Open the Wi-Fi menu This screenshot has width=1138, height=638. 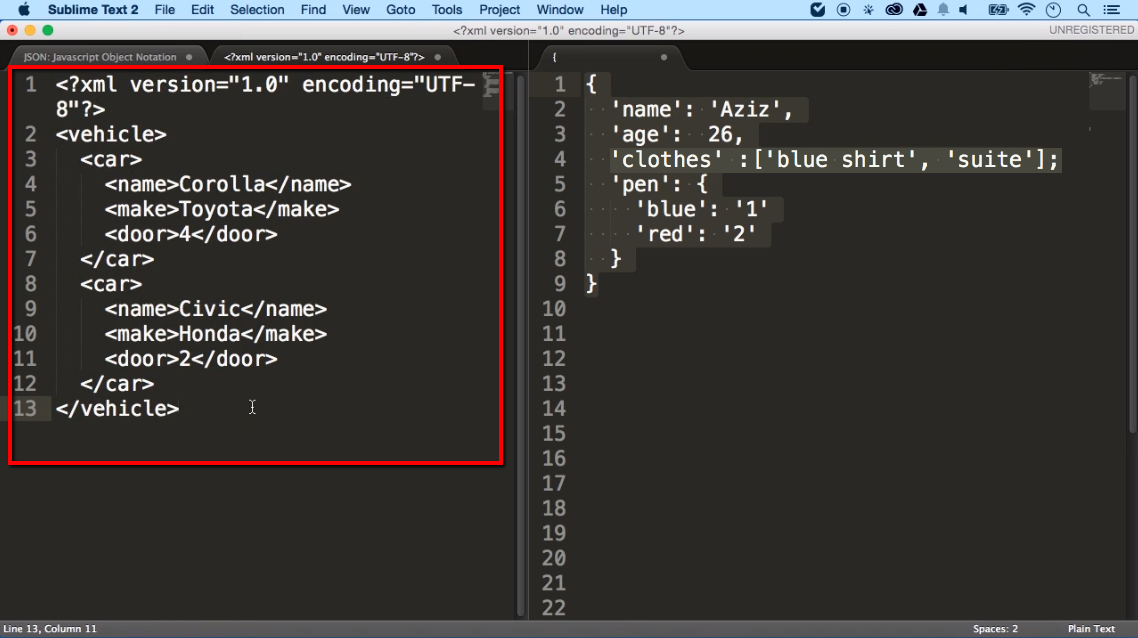point(1027,10)
